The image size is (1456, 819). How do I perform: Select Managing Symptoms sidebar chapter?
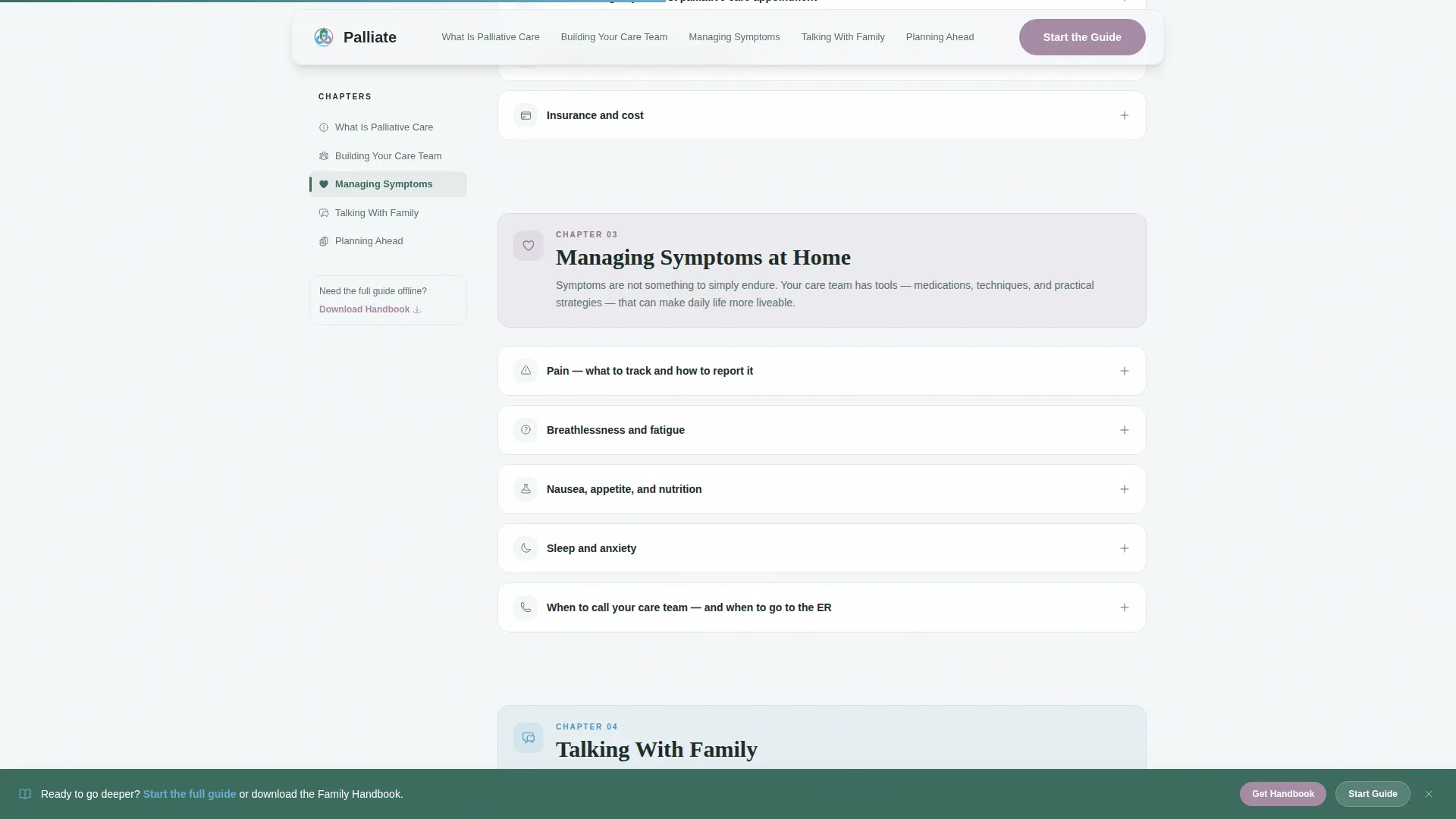388,184
